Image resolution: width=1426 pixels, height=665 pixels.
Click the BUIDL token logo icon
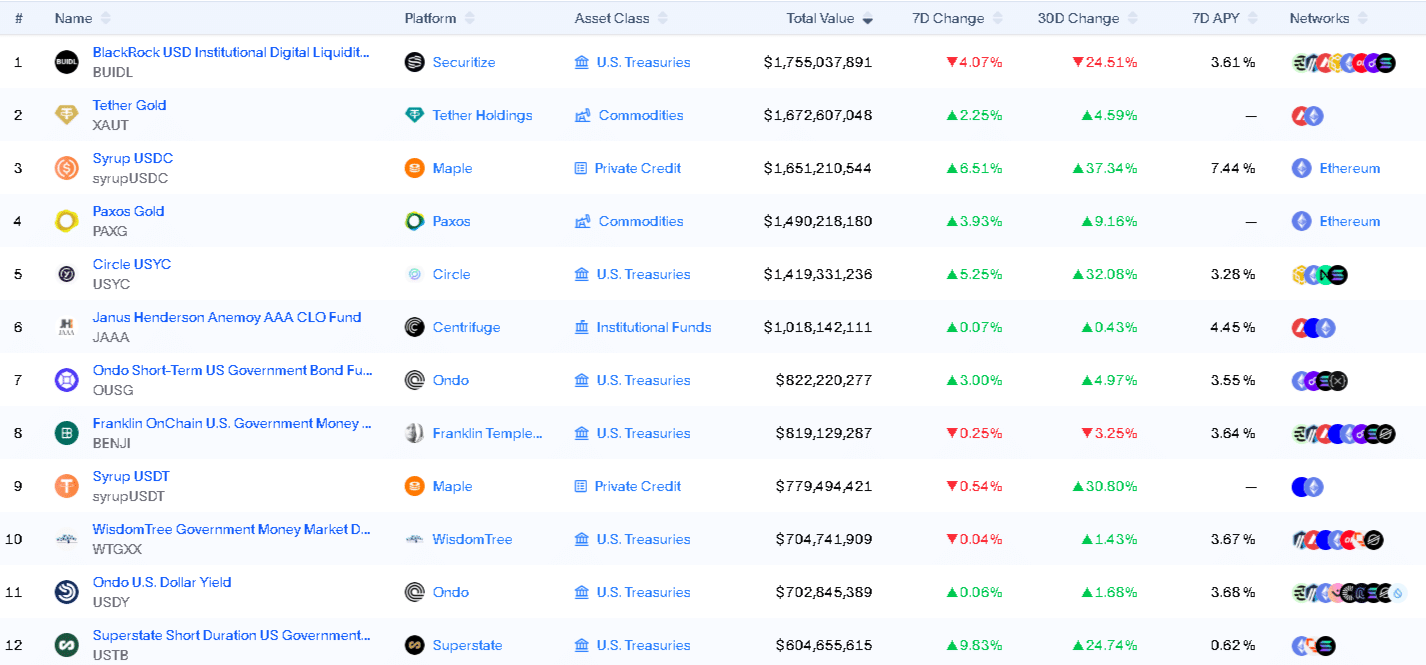pyautogui.click(x=67, y=62)
